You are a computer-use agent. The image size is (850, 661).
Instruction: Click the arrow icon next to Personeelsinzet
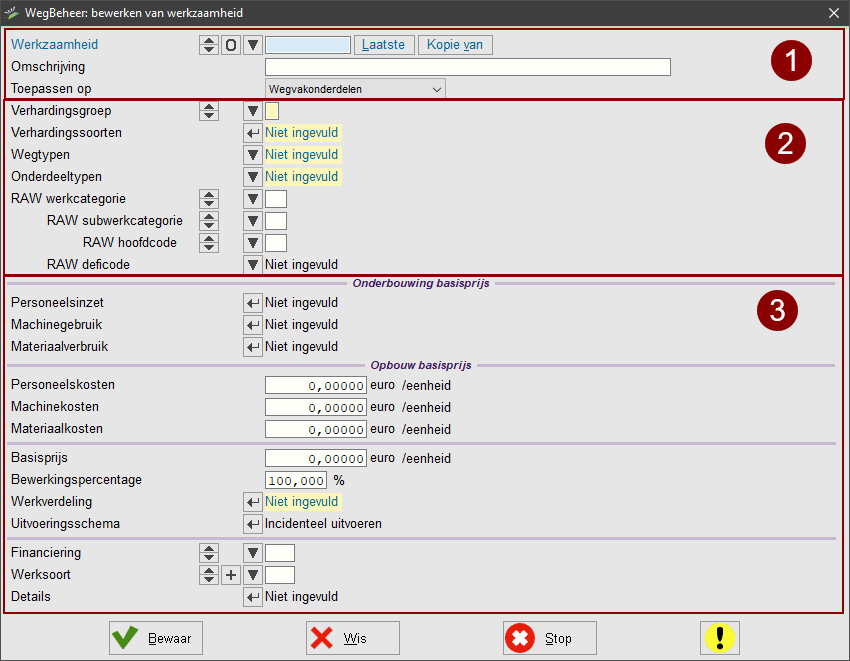pos(253,303)
